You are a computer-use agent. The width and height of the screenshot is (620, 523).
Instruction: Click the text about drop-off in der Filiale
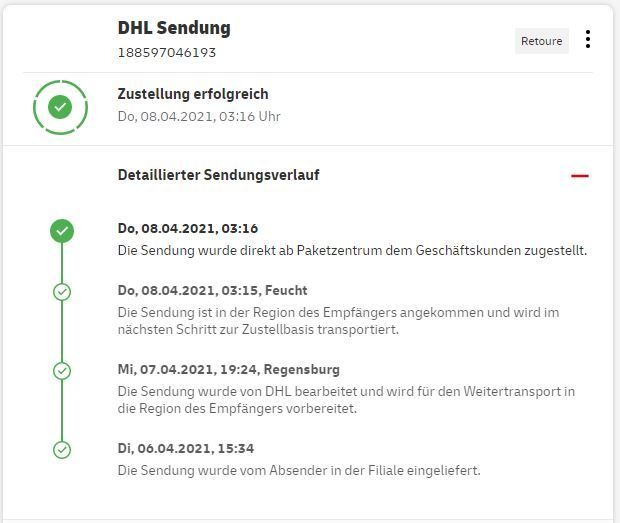[x=299, y=470]
